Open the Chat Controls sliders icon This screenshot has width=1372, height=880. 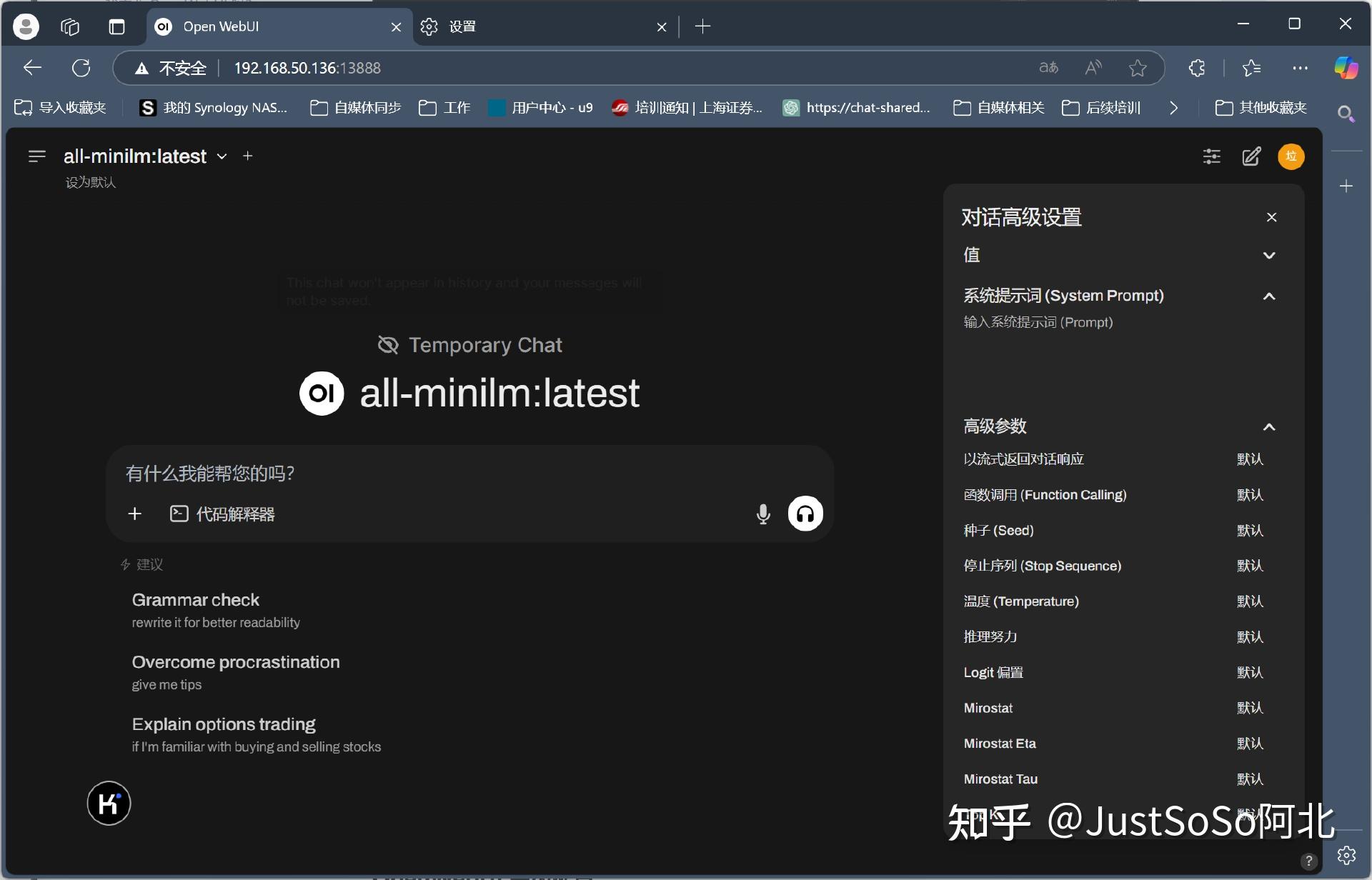[x=1211, y=156]
